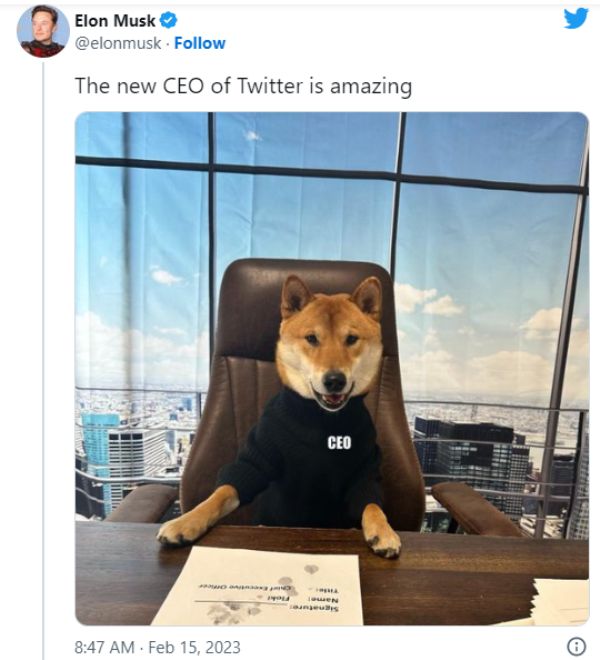This screenshot has height=660, width=600.
Task: Open the embedded dog photo
Action: point(332,368)
